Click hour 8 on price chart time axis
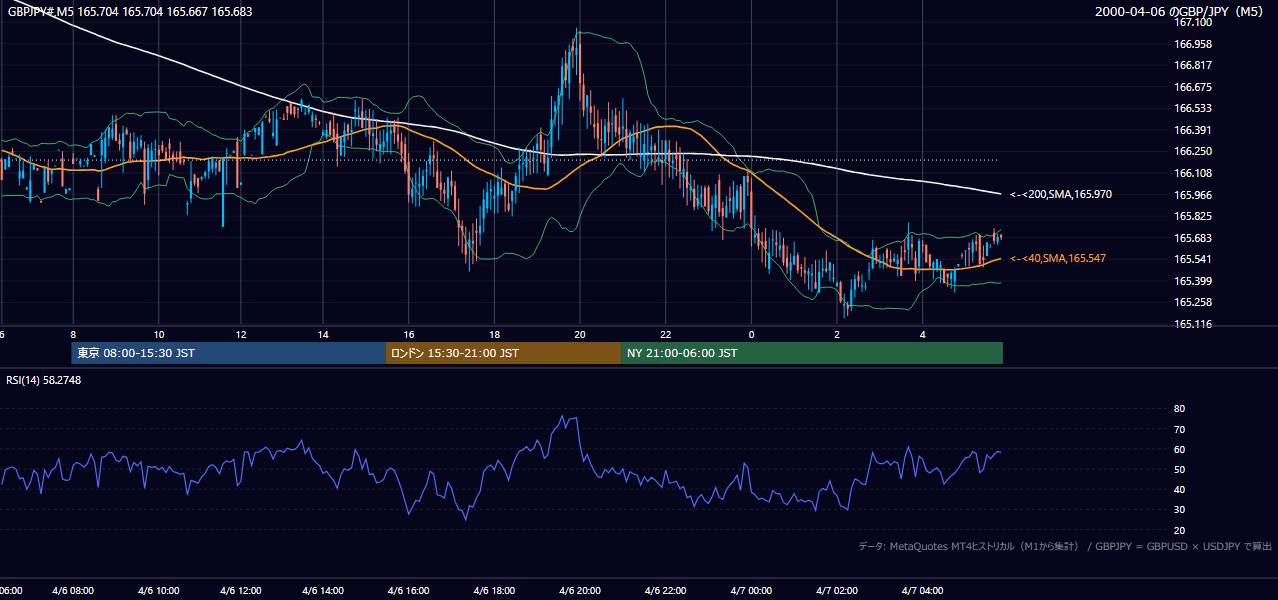The width and height of the screenshot is (1278, 600). click(x=73, y=334)
